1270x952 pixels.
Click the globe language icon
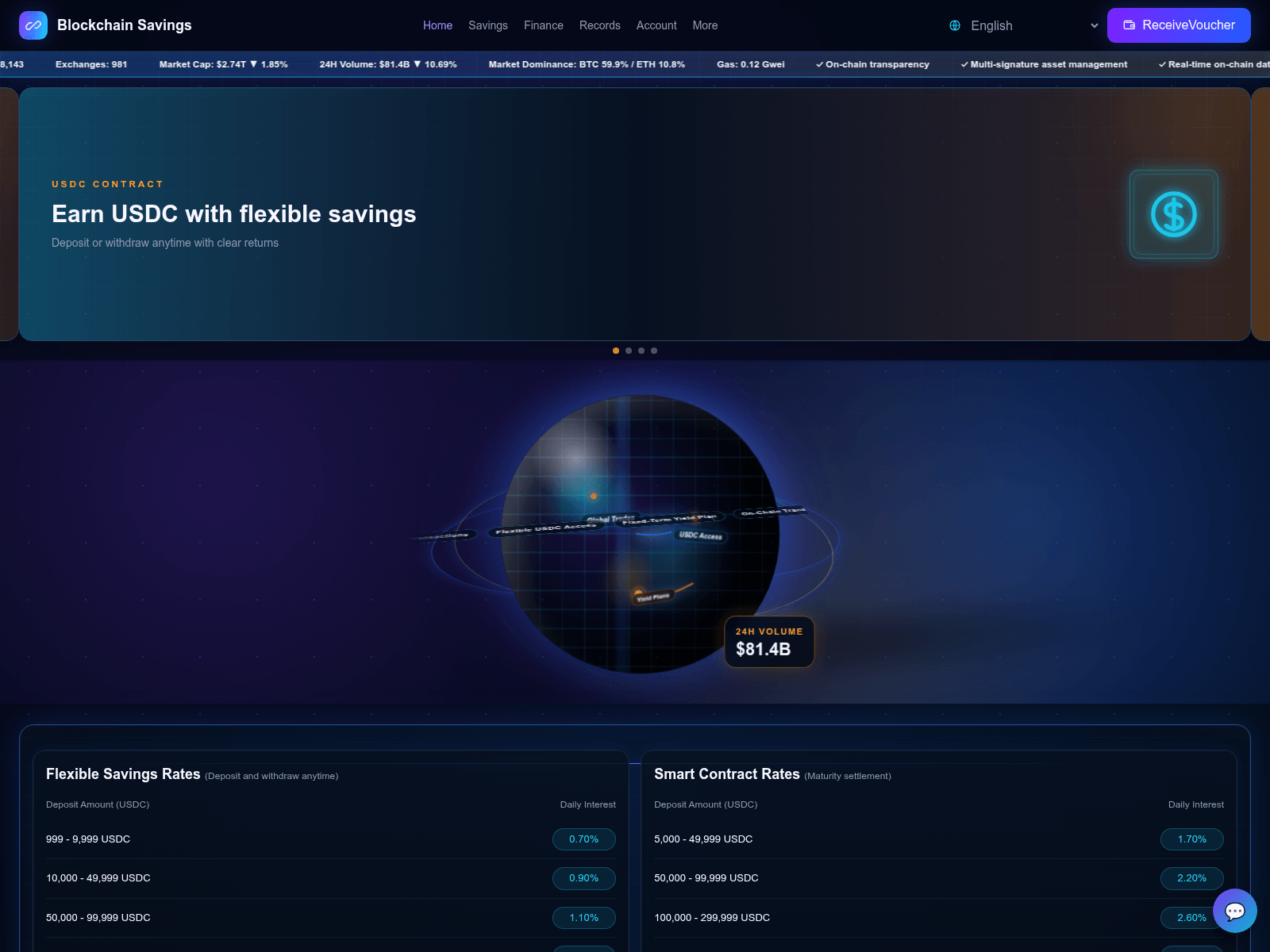tap(955, 25)
